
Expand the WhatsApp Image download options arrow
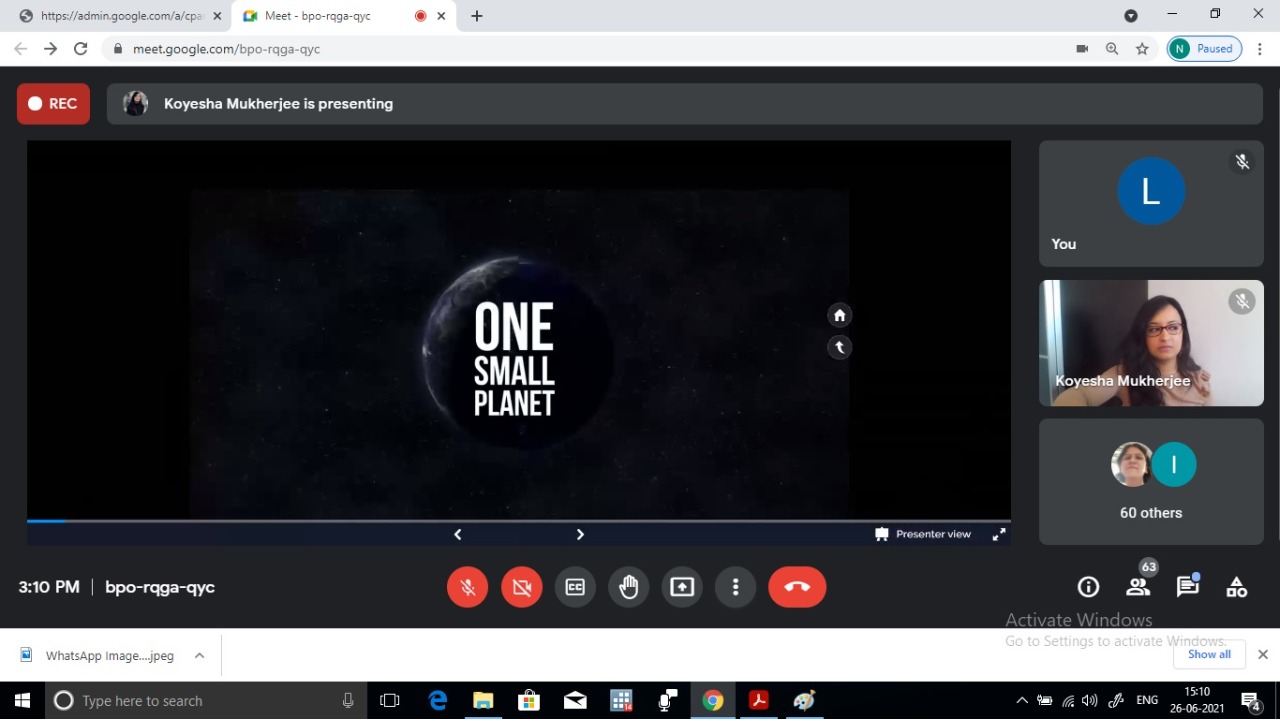(199, 656)
